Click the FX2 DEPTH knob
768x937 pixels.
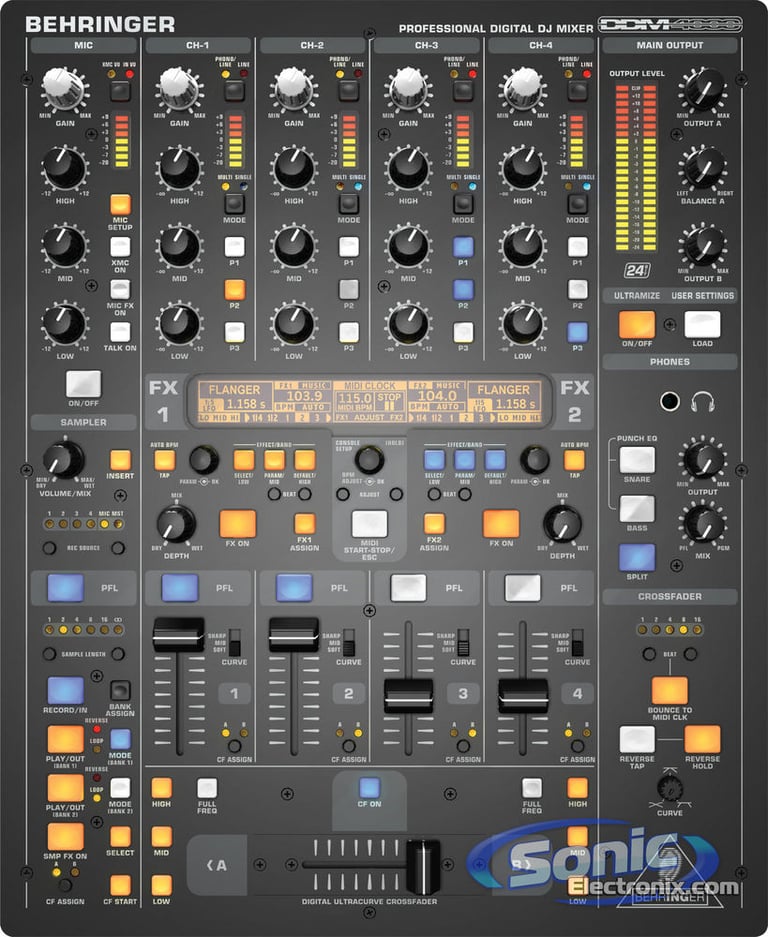pyautogui.click(x=562, y=524)
